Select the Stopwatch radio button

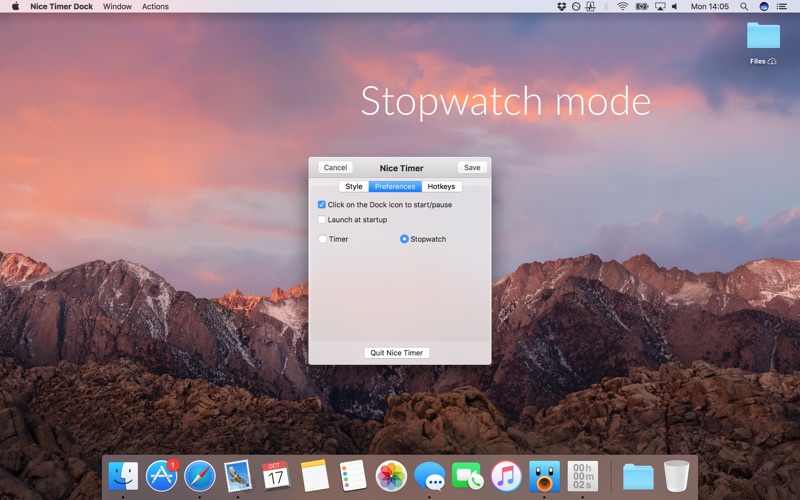point(404,239)
